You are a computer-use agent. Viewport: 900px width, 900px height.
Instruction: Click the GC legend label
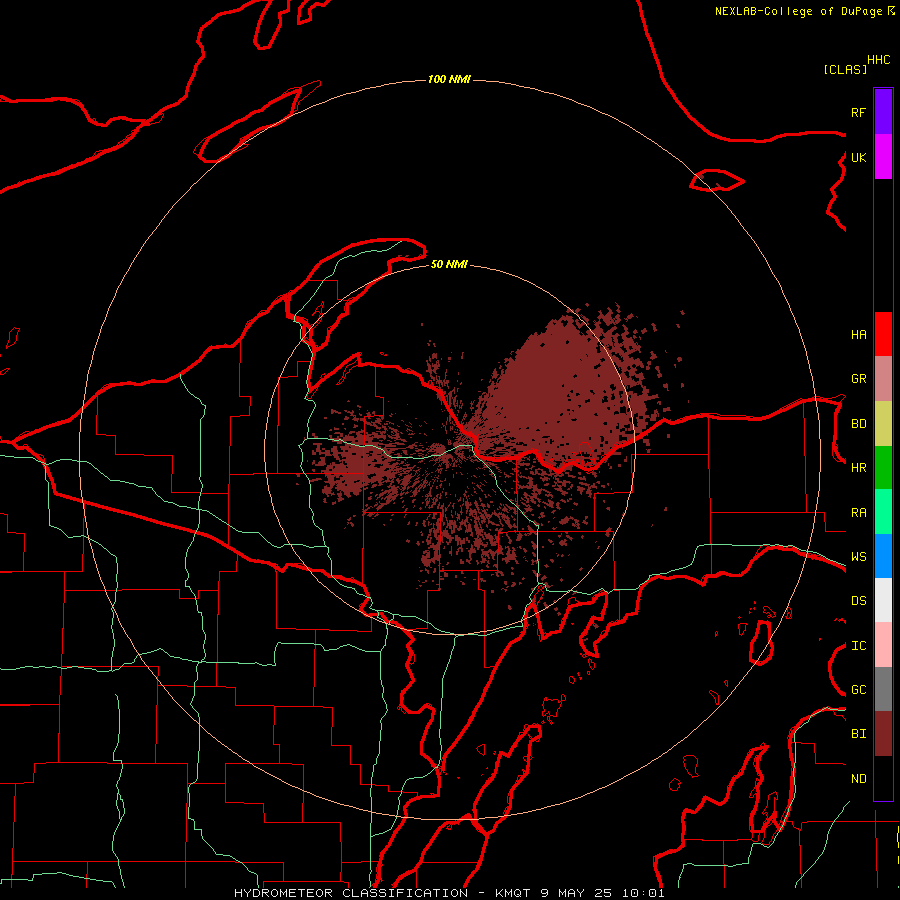coord(858,690)
